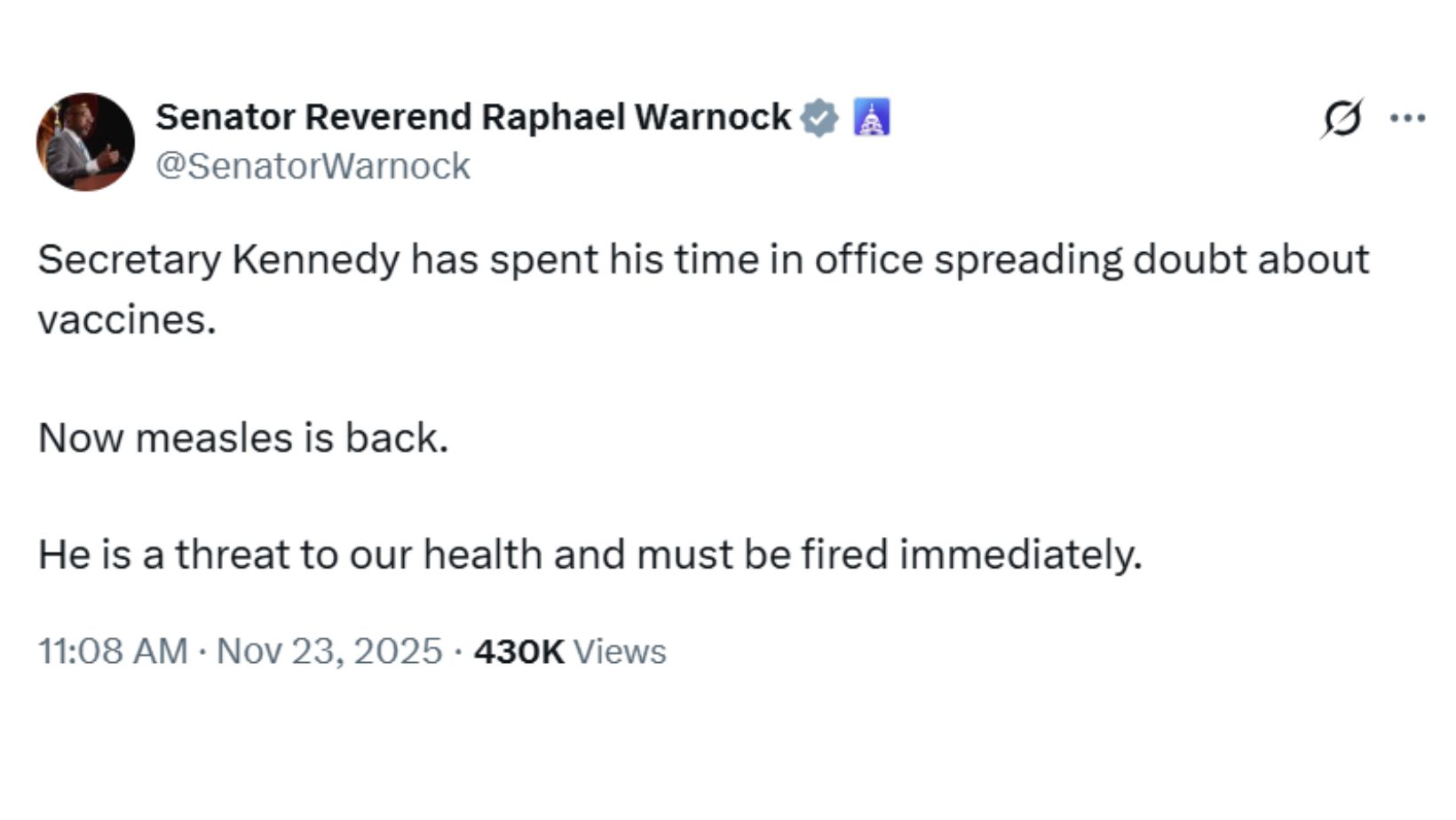Click the gray verified checkmark badge
1456x820 pixels.
coord(819,118)
